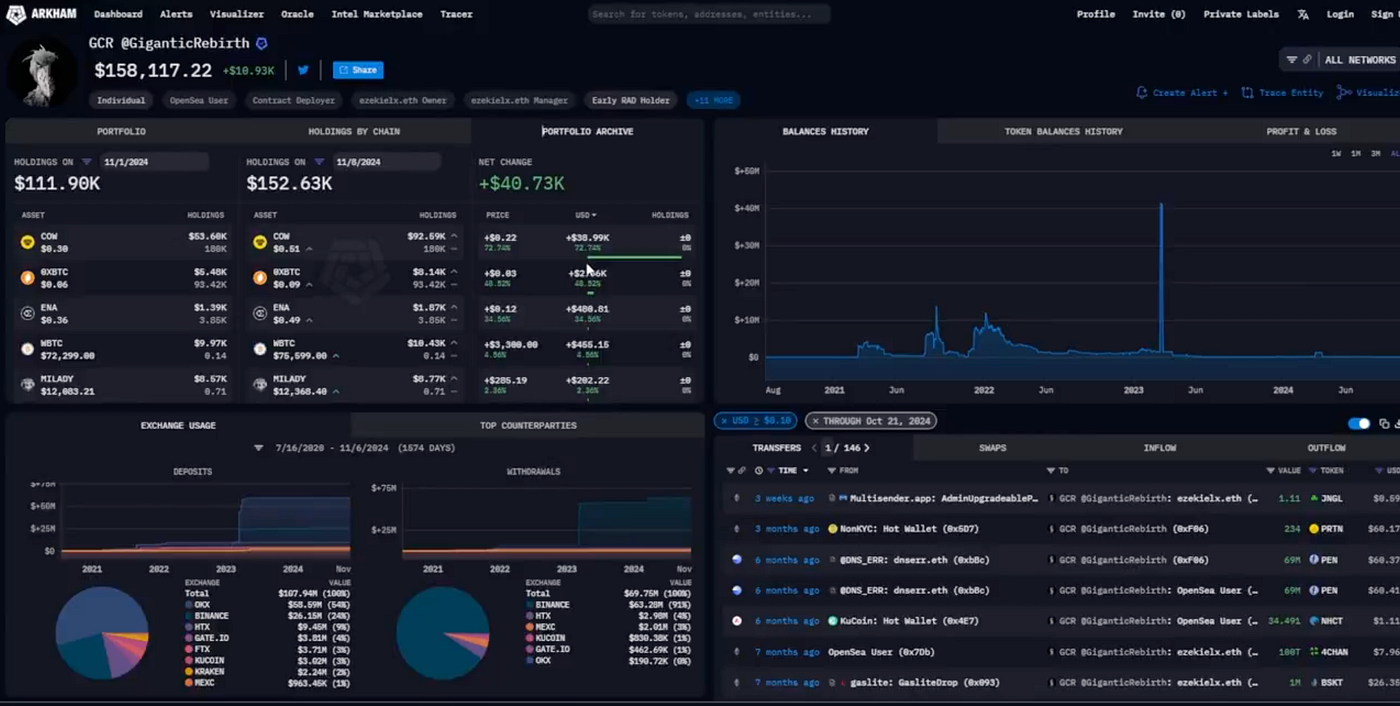The width and height of the screenshot is (1400, 706).
Task: Click the chain link icon in transfers header
Action: [742, 470]
